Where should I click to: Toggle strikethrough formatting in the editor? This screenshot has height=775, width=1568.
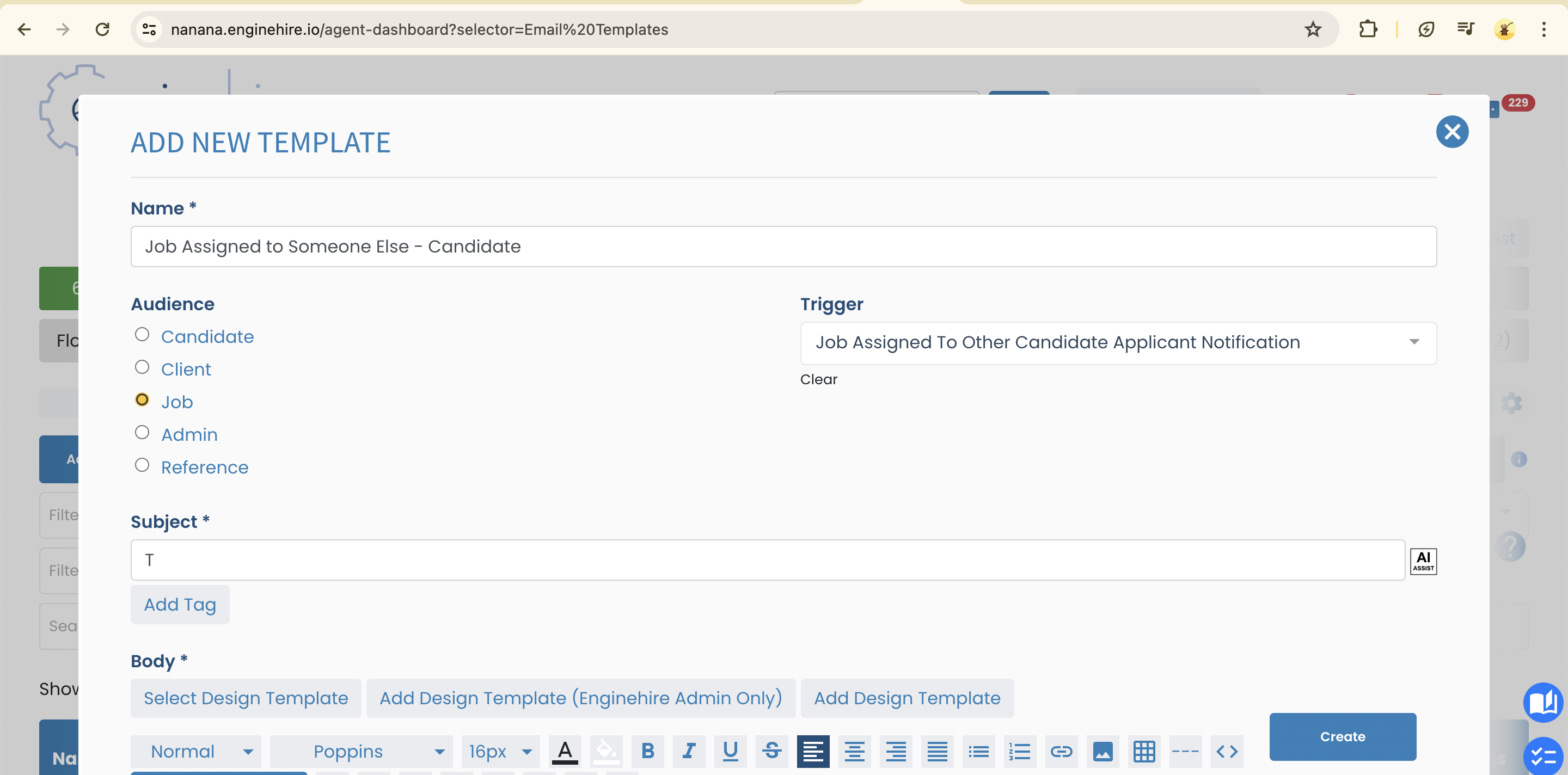point(772,751)
